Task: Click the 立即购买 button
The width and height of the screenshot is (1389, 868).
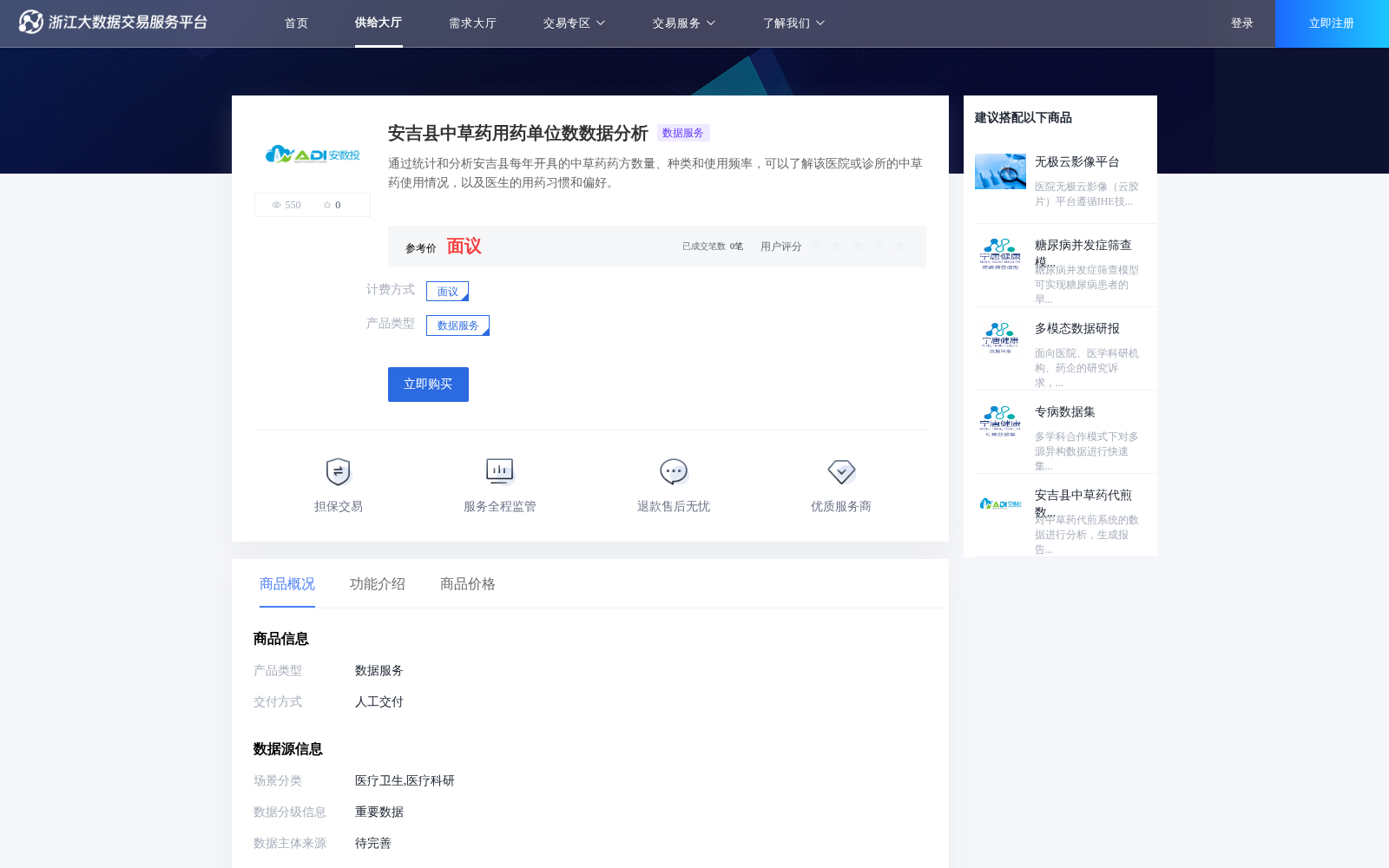Action: (428, 385)
